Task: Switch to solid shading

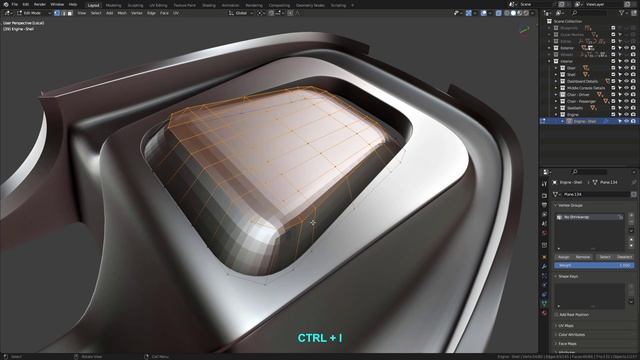Action: (x=513, y=13)
